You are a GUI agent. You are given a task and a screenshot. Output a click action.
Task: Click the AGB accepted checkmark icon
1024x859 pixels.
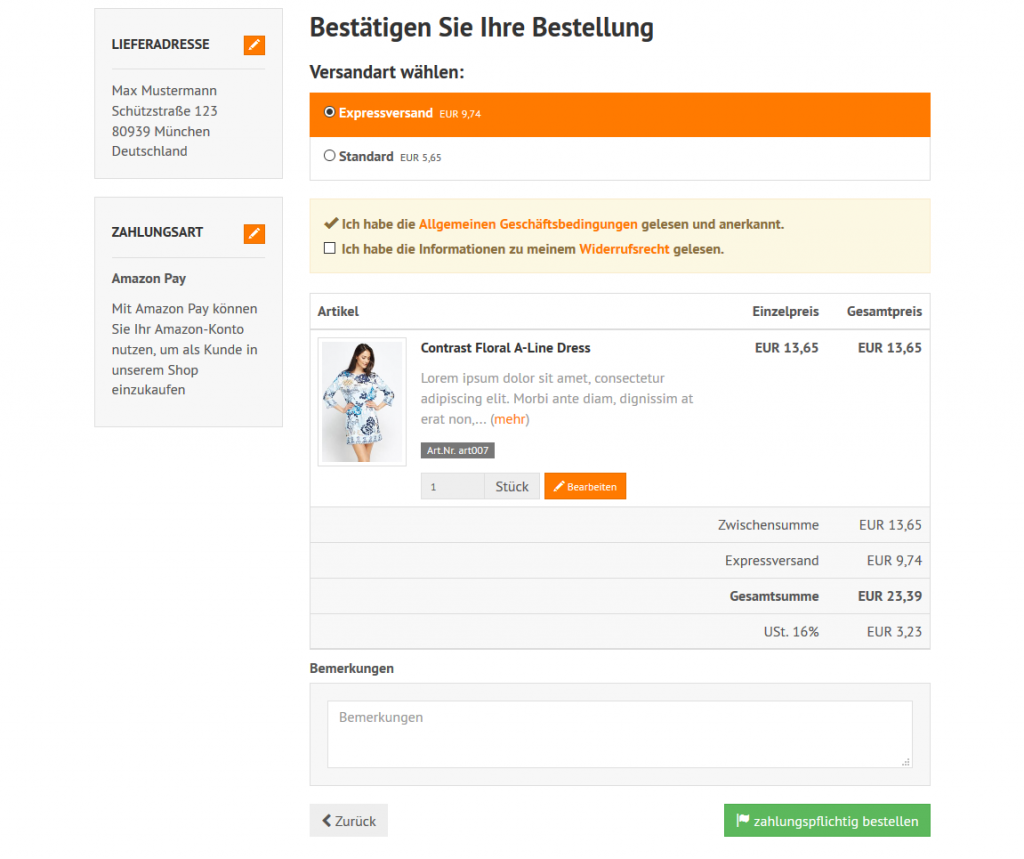coord(330,224)
